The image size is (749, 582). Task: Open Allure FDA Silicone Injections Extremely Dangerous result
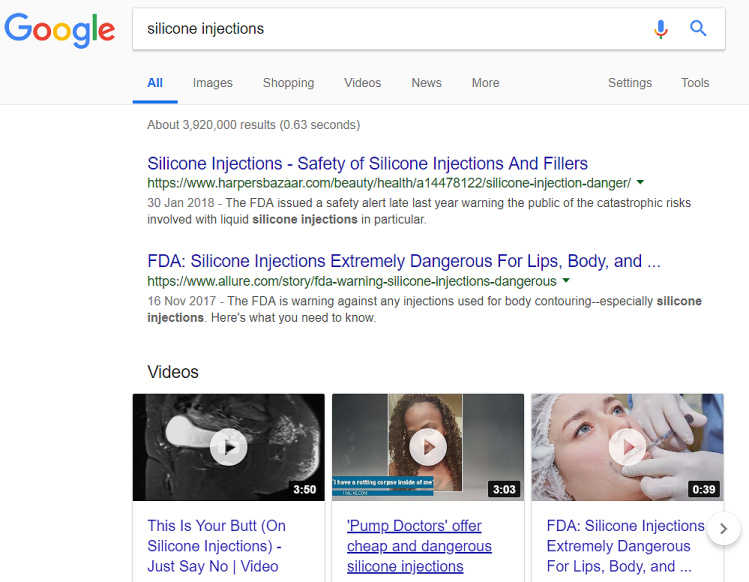click(404, 261)
